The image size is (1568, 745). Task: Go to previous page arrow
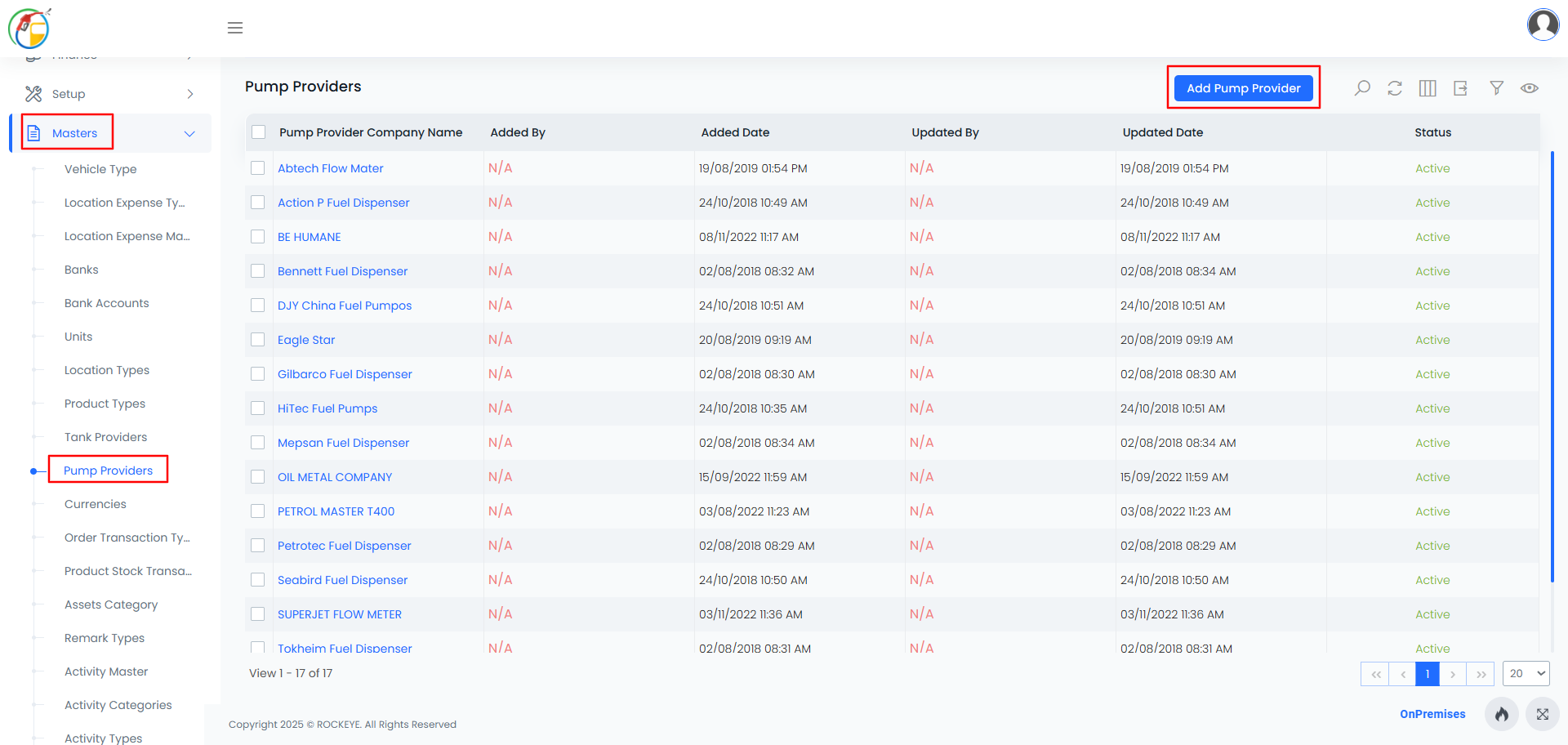1402,674
